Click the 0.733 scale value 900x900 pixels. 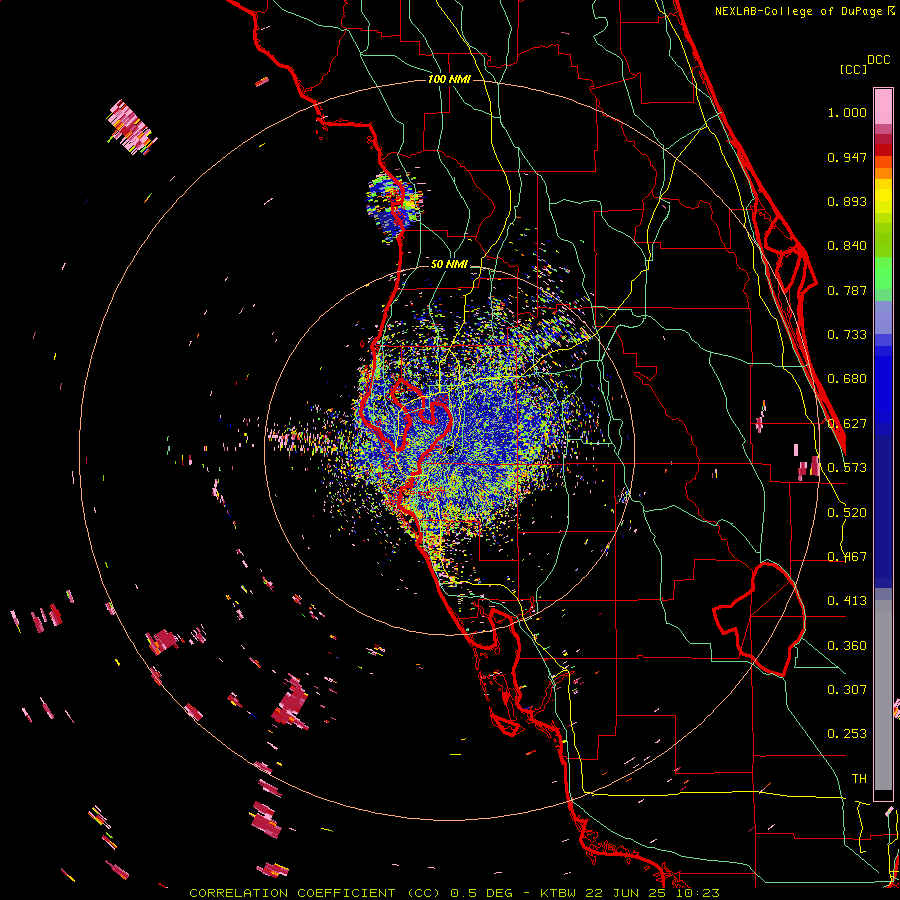tap(847, 335)
